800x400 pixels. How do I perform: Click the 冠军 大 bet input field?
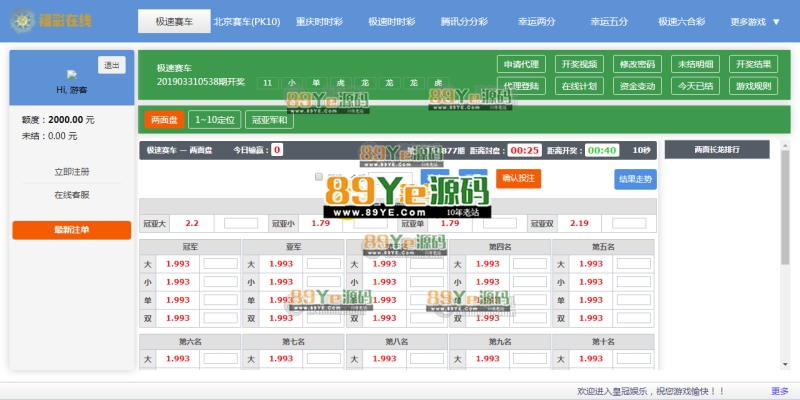pyautogui.click(x=220, y=264)
